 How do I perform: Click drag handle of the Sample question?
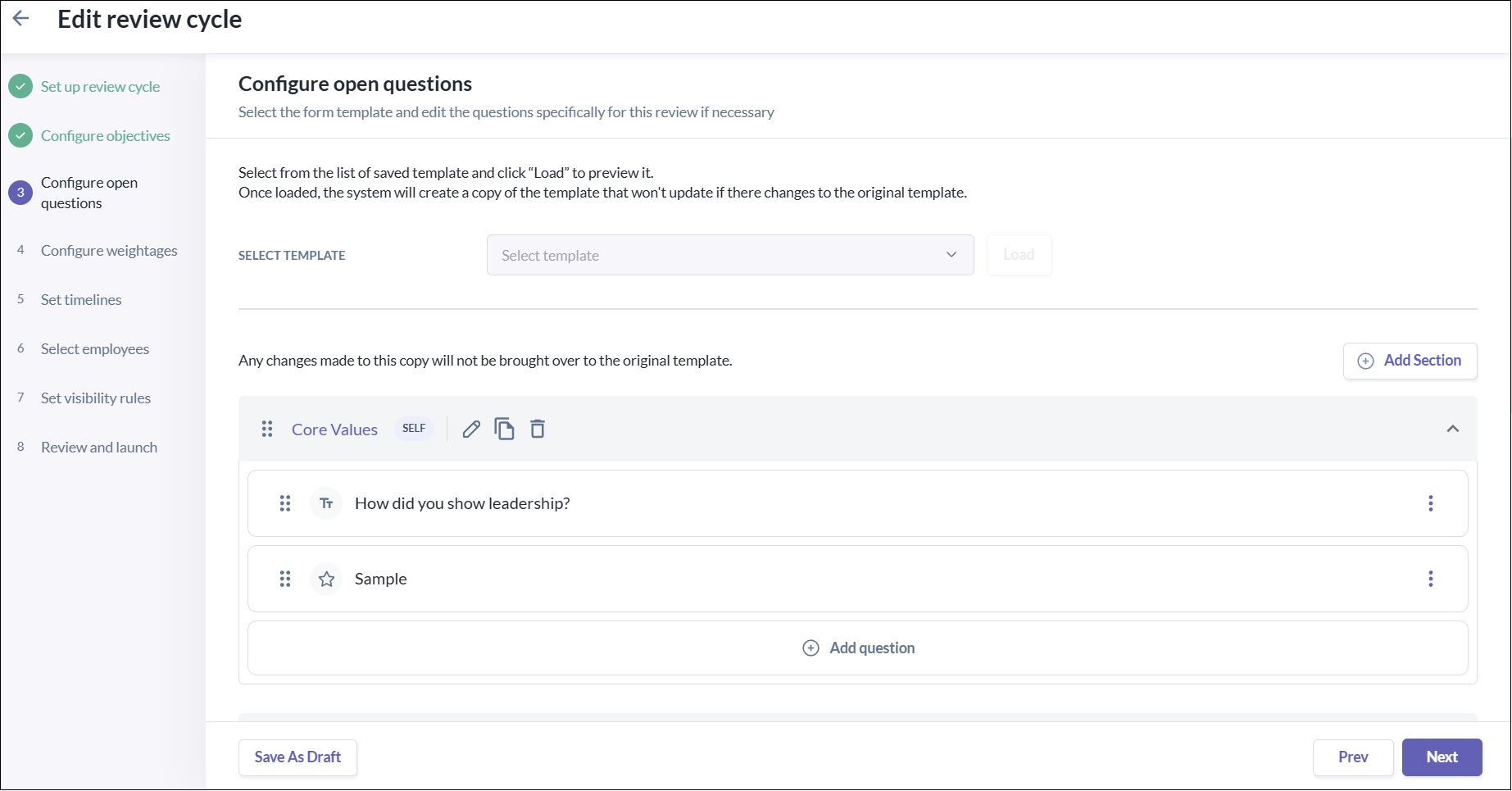coord(285,579)
